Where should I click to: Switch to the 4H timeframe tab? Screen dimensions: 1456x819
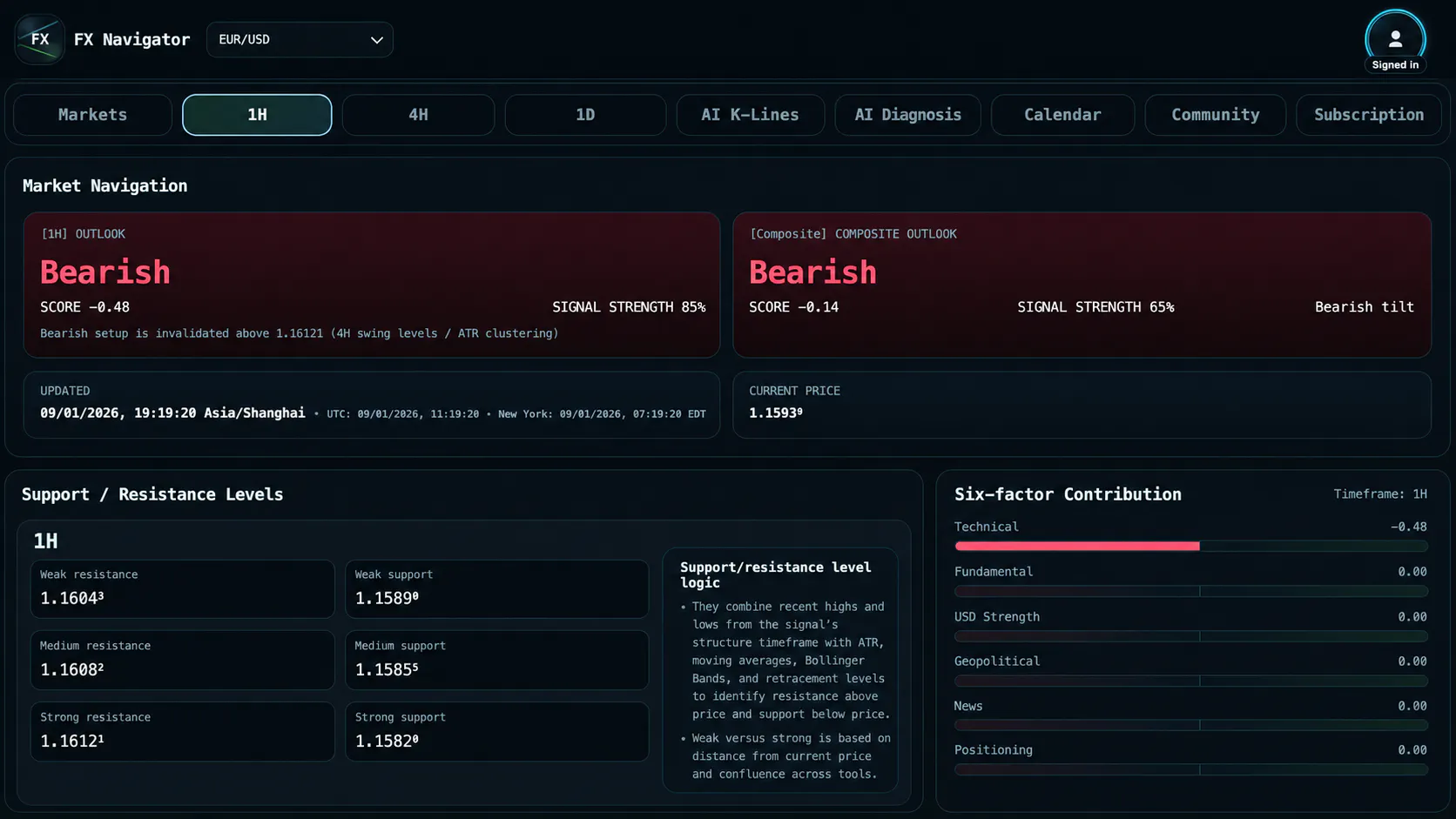(418, 115)
